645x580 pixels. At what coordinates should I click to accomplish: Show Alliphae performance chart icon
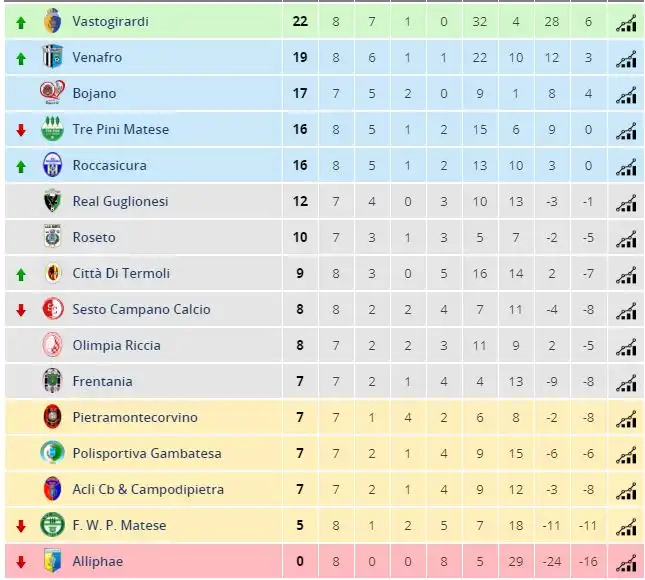coord(626,564)
